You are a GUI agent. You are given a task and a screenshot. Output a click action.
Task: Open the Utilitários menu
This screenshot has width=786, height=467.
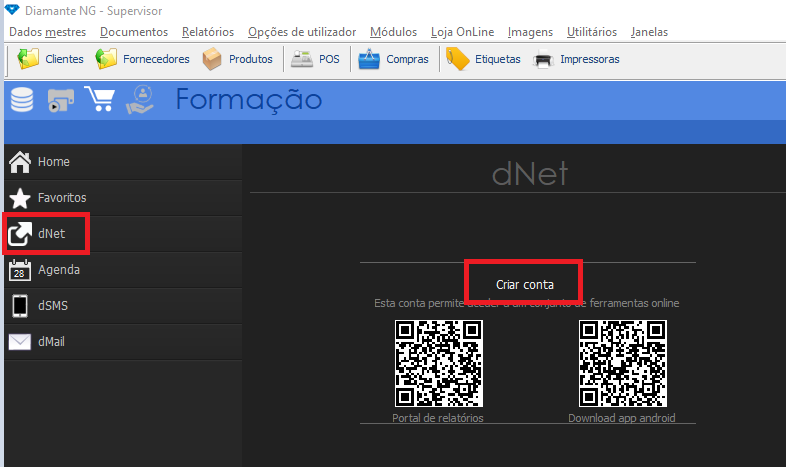pos(592,32)
